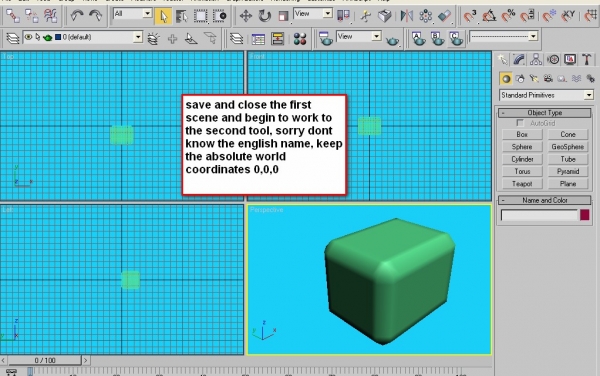
Task: Select the Rotate tool
Action: [x=264, y=16]
